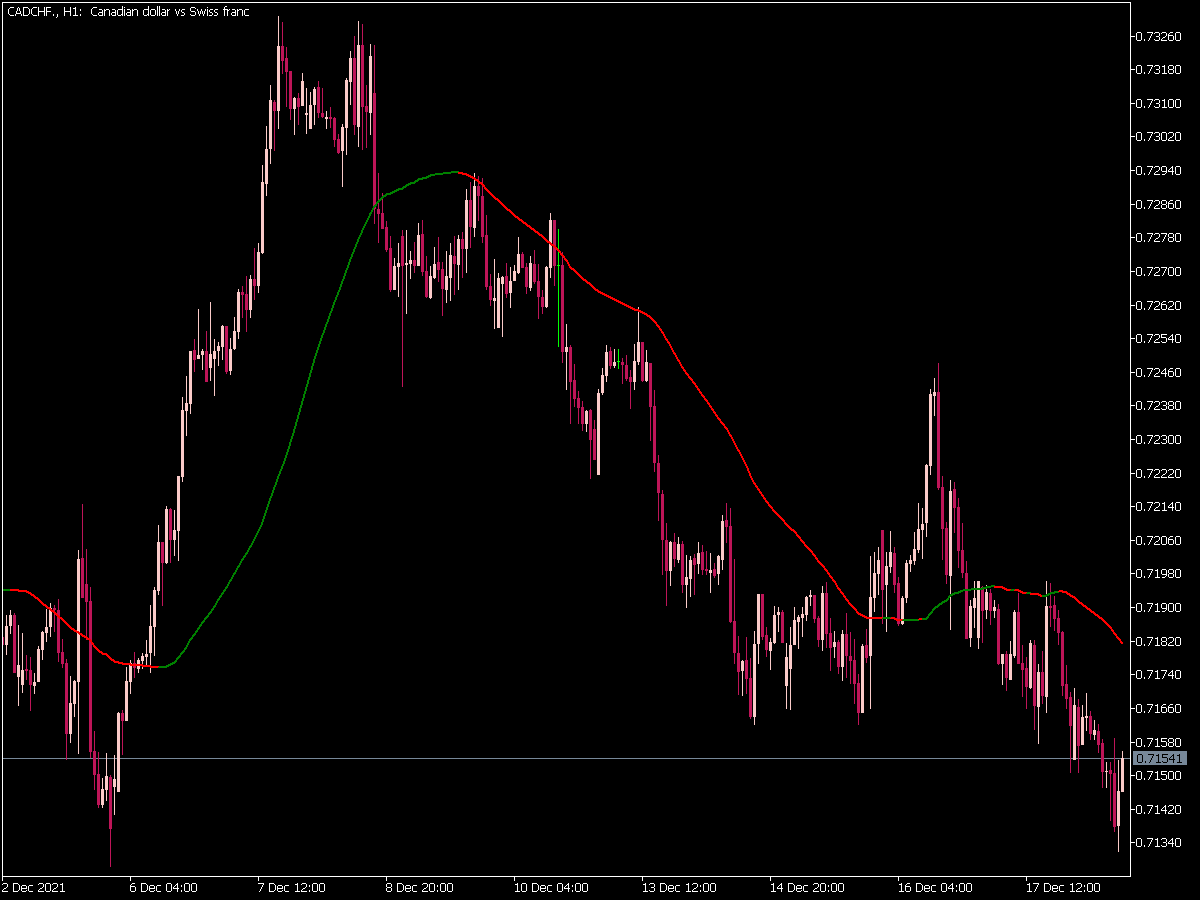Click the 0.72460 price axis label
This screenshot has width=1200, height=900.
click(1157, 372)
